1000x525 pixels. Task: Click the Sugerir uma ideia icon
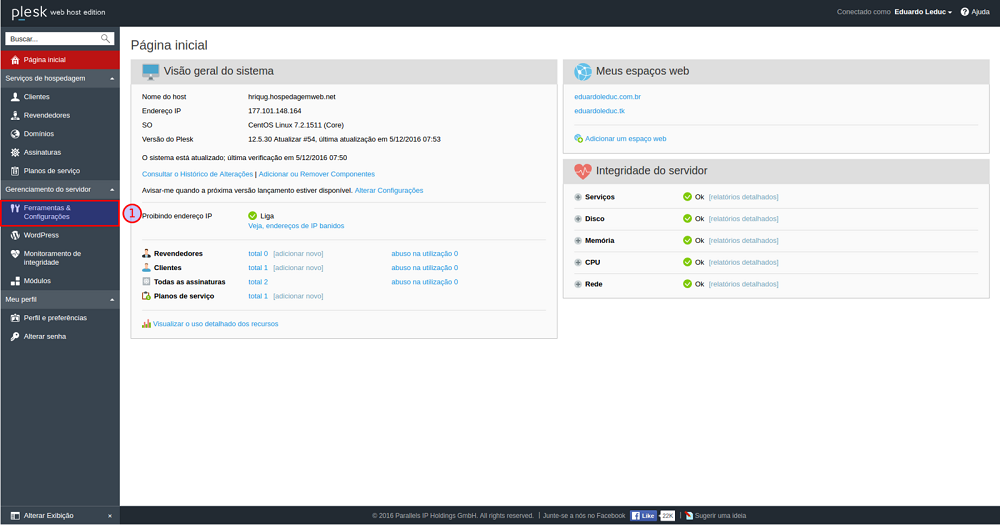tap(688, 516)
